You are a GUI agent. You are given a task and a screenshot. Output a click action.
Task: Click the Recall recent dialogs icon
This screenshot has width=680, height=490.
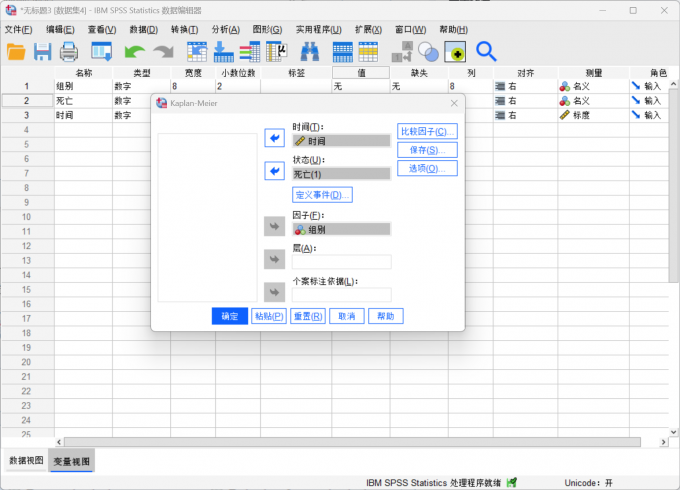(102, 51)
